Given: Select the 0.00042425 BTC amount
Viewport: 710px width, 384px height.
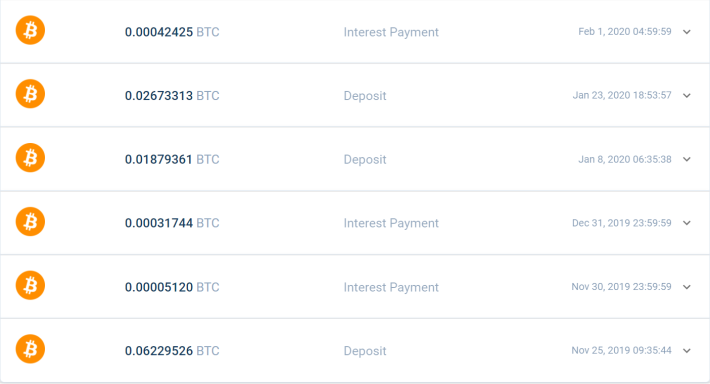Looking at the screenshot, I should coord(172,32).
